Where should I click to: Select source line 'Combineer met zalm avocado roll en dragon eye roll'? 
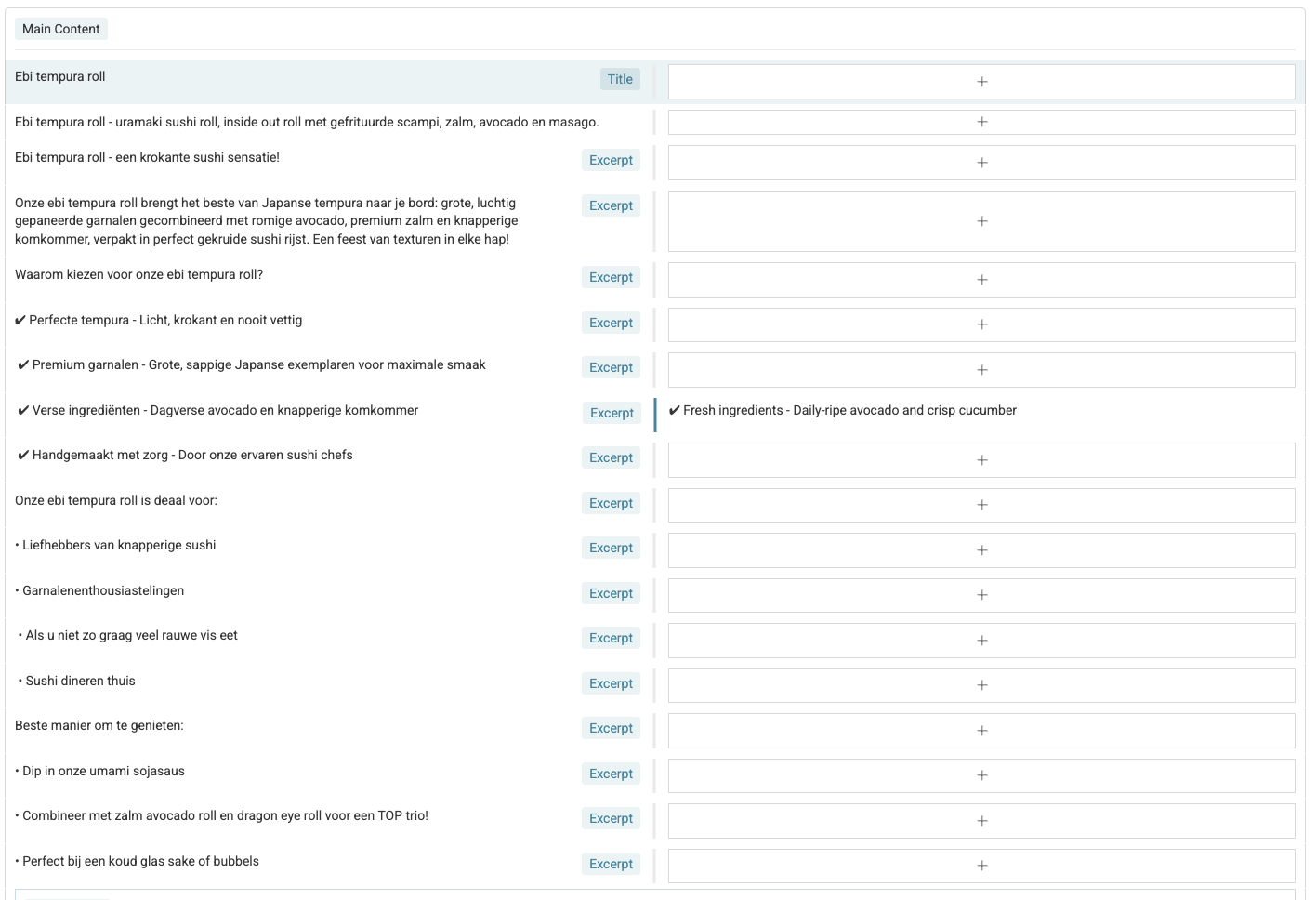pyautogui.click(x=222, y=815)
